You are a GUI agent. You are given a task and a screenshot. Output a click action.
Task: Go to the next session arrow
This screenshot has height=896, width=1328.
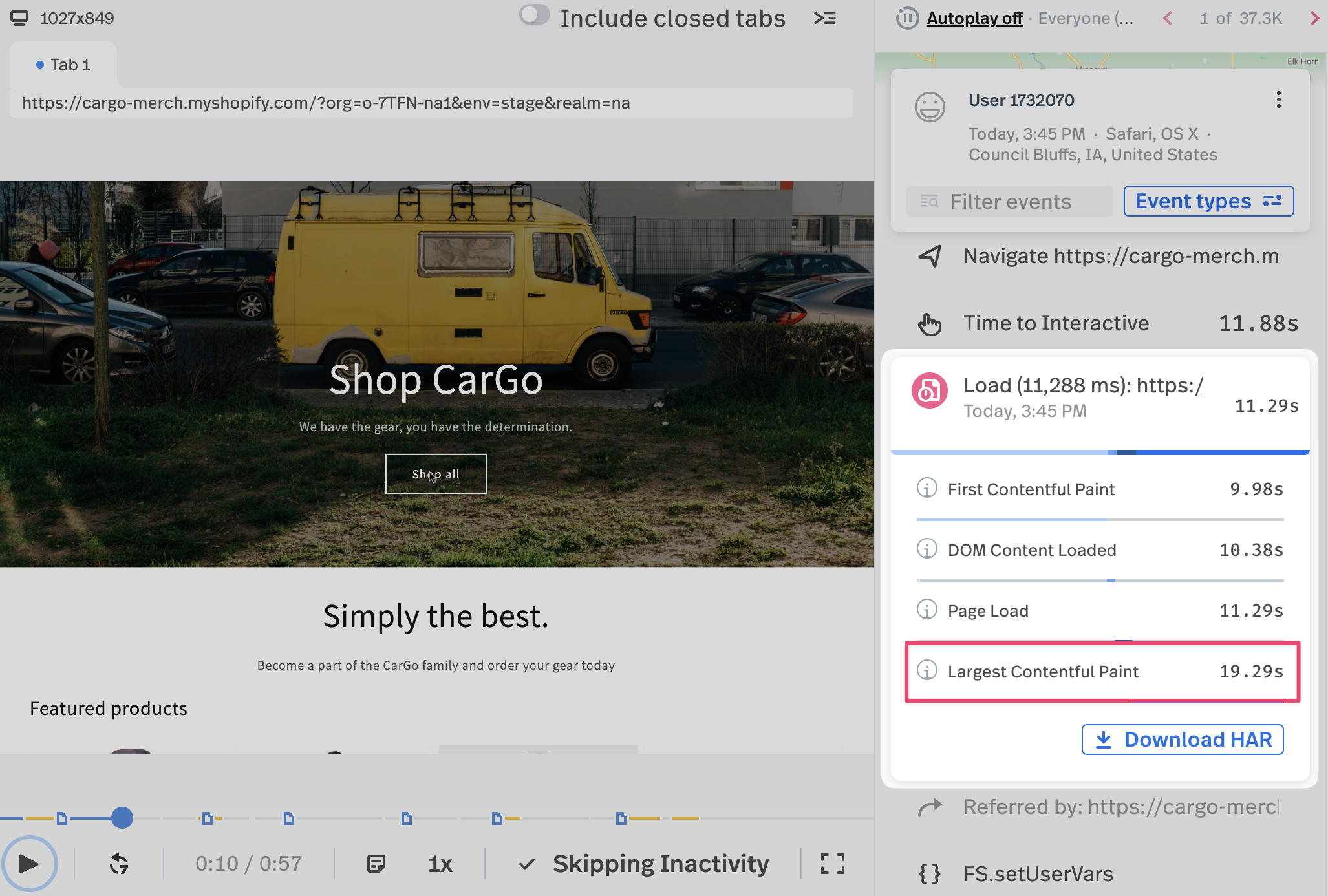tap(1314, 18)
